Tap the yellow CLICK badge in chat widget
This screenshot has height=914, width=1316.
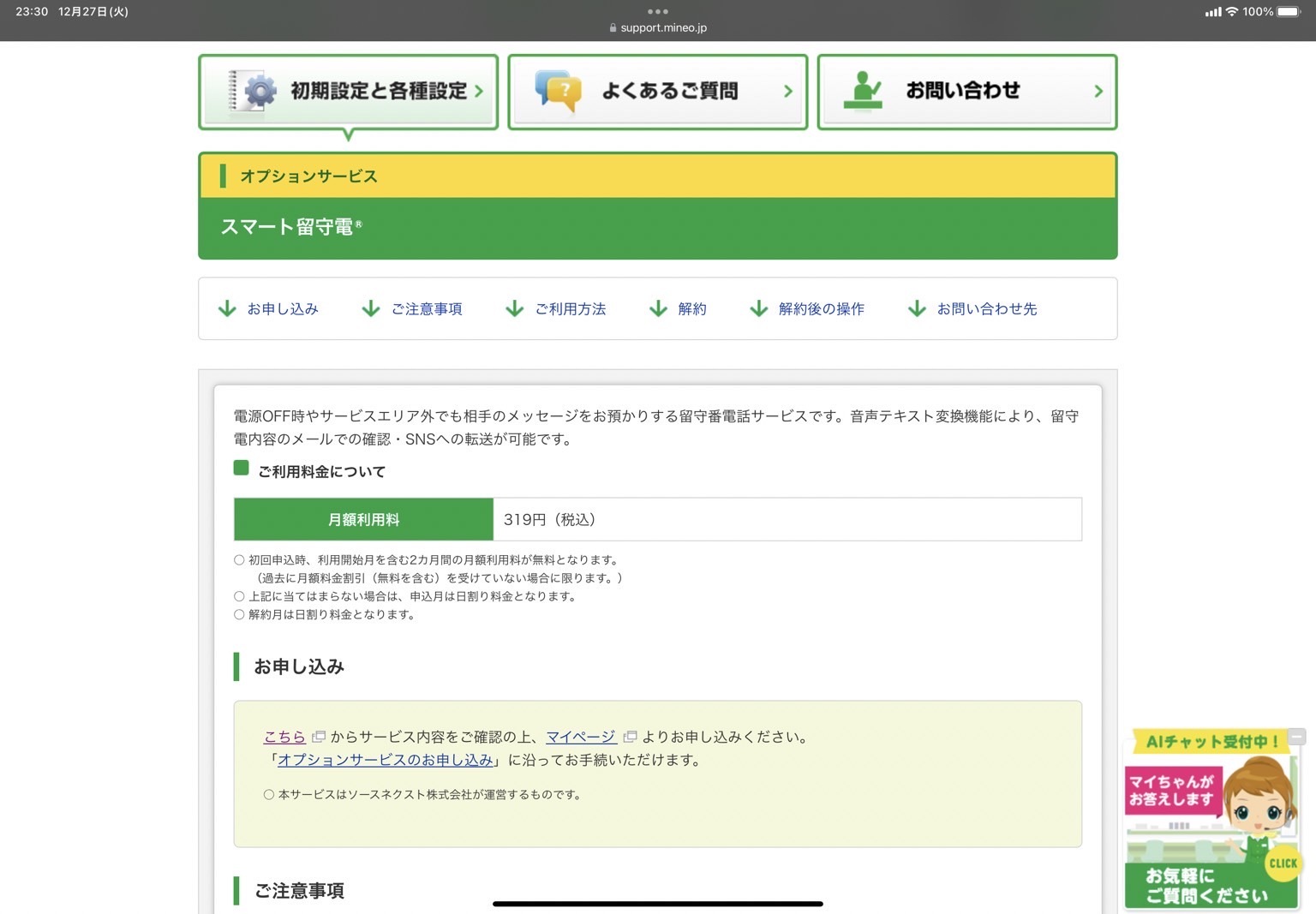(1283, 863)
